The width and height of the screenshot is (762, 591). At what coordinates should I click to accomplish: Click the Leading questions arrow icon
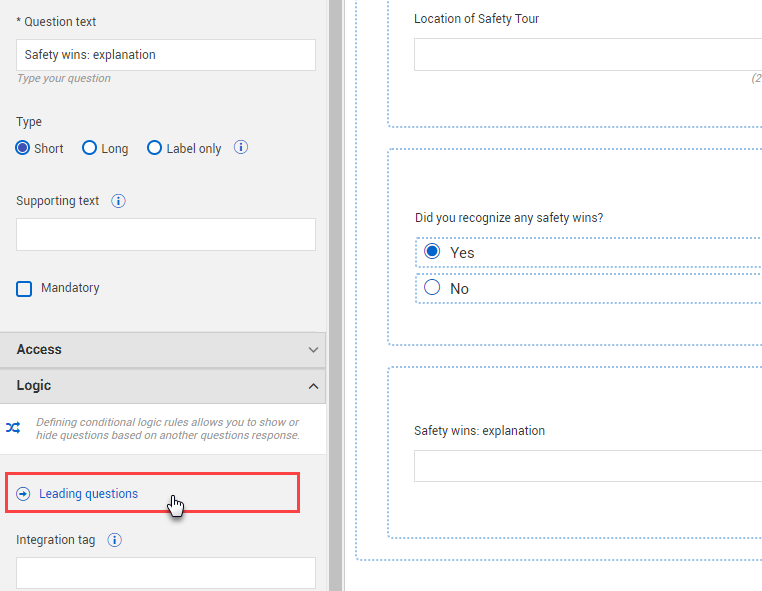[x=23, y=494]
